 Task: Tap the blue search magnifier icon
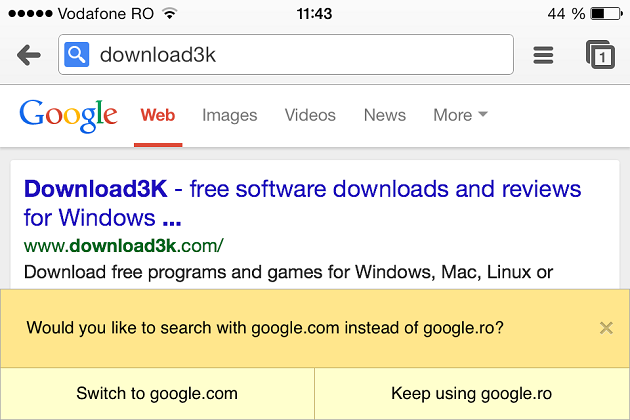coord(77,55)
